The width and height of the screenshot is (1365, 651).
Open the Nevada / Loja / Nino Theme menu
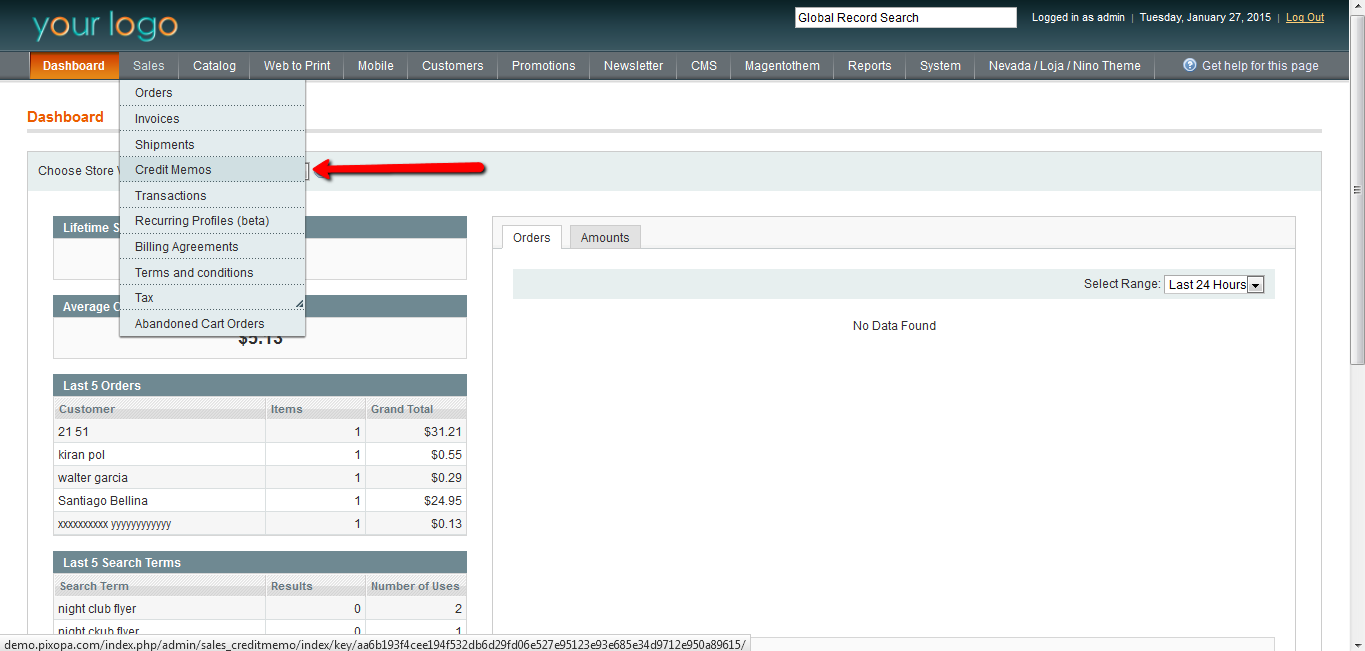(x=1065, y=66)
